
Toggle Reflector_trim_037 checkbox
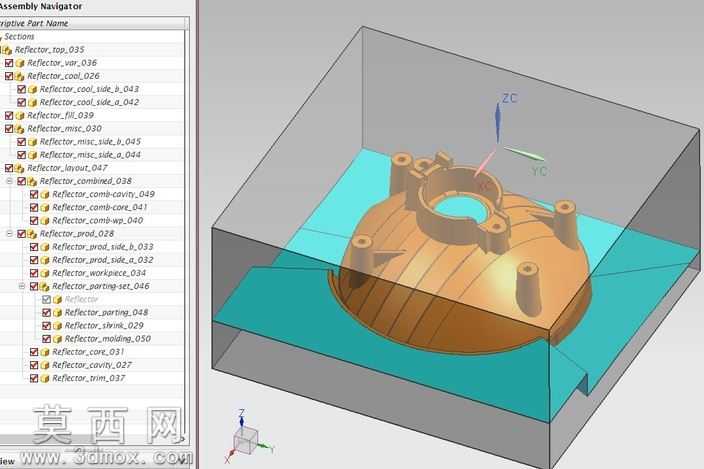34,378
